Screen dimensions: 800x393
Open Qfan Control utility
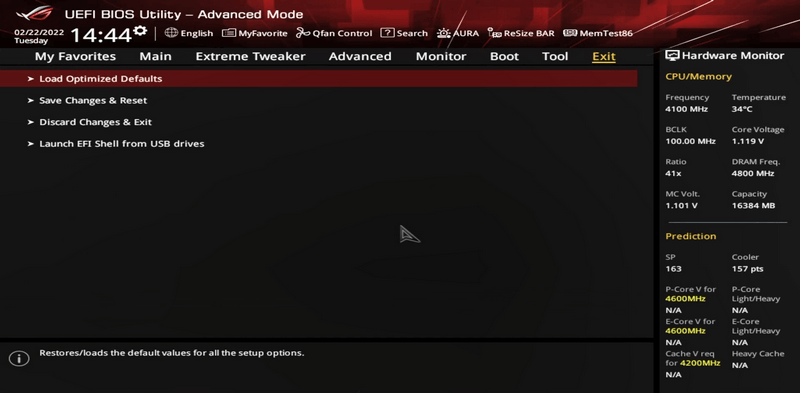[342, 33]
